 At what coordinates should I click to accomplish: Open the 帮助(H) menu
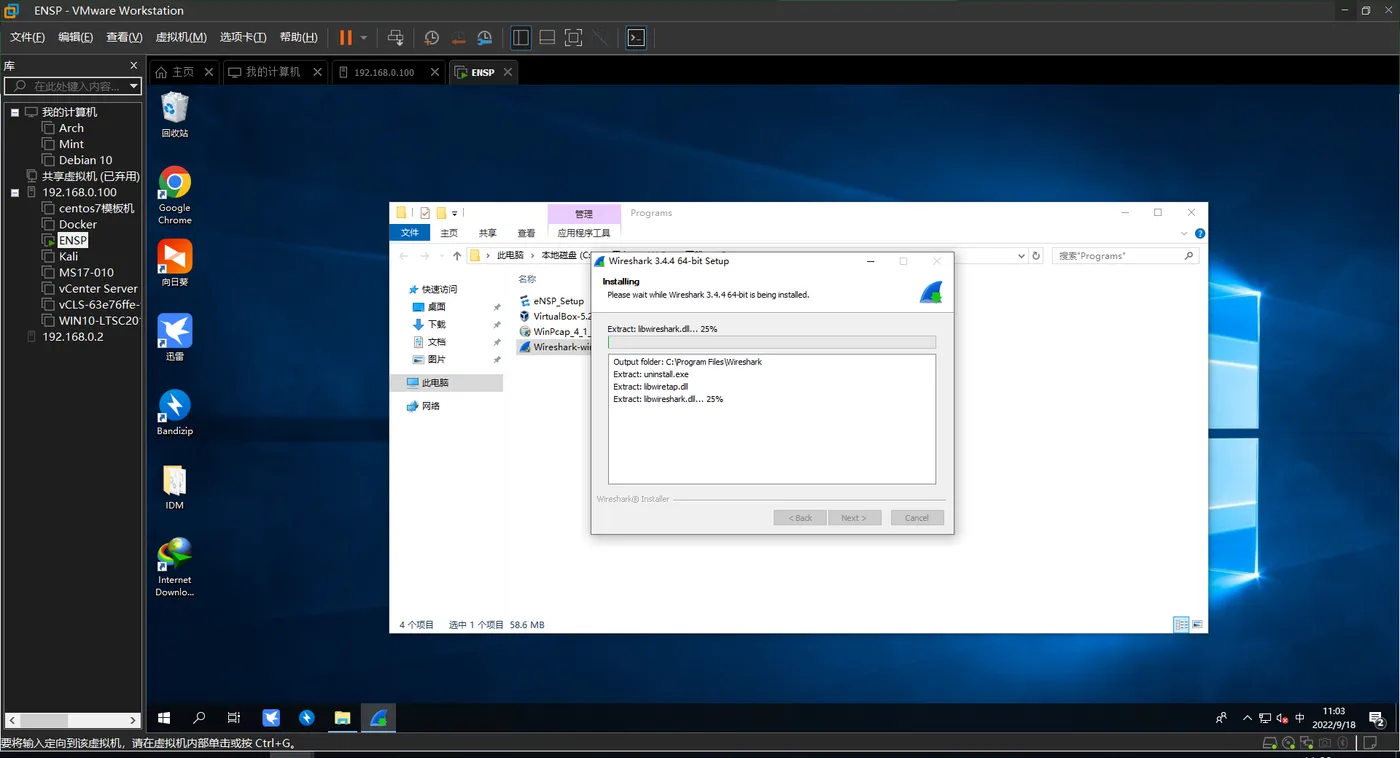coord(298,37)
